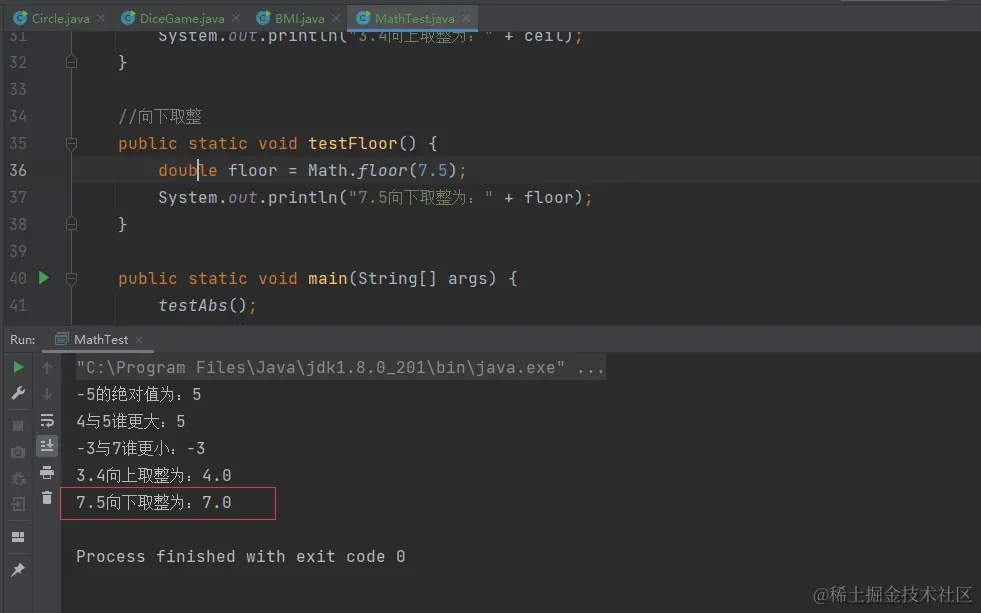Close the MathTest run tab

pyautogui.click(x=140, y=340)
